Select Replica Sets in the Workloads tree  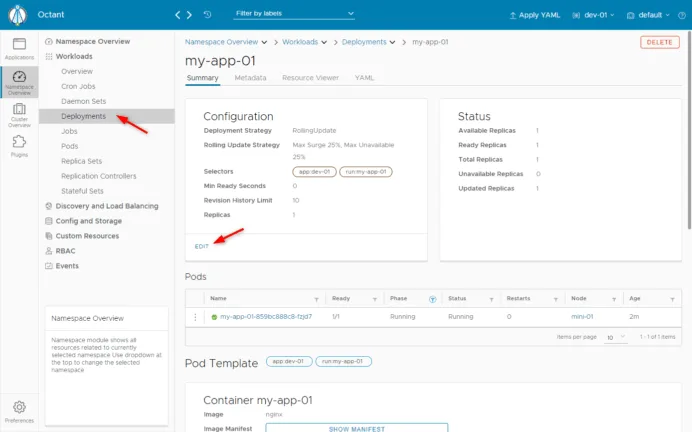point(82,161)
